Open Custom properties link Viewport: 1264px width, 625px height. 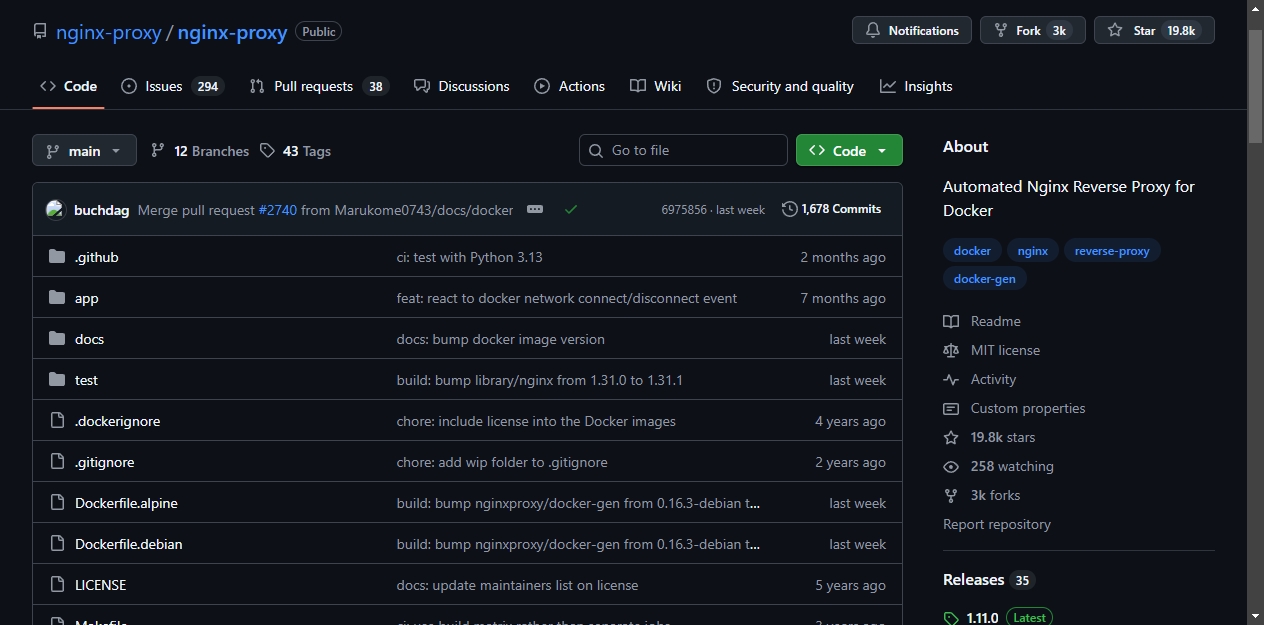coord(1014,408)
